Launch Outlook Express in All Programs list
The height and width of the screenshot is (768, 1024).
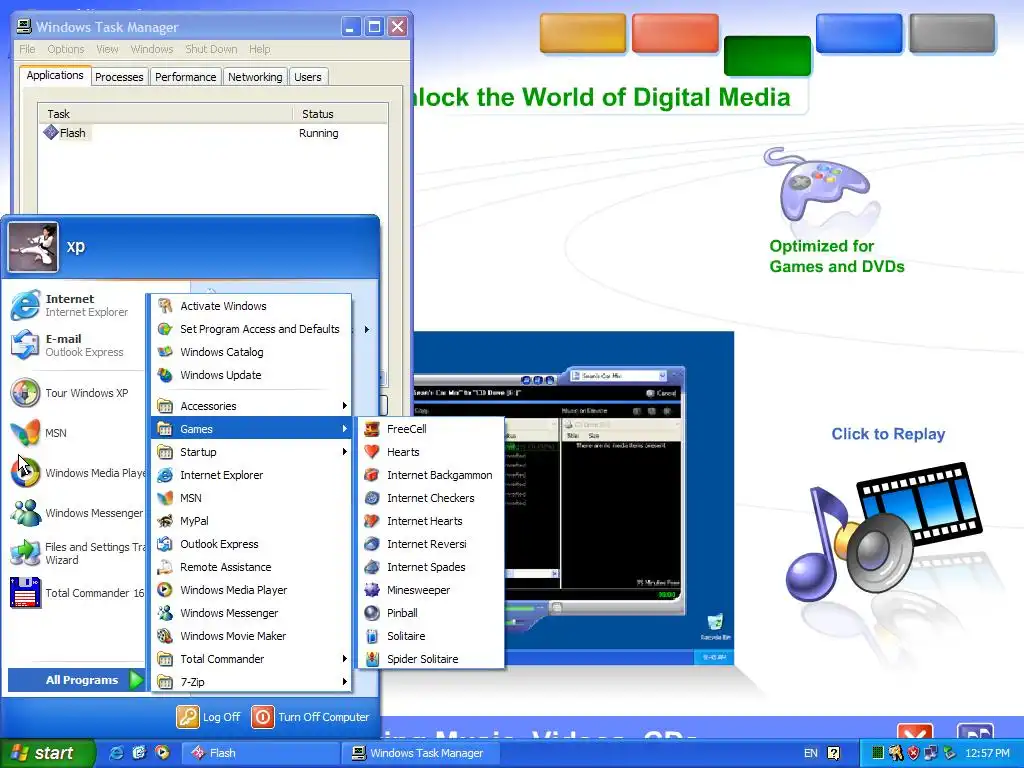pos(251,544)
